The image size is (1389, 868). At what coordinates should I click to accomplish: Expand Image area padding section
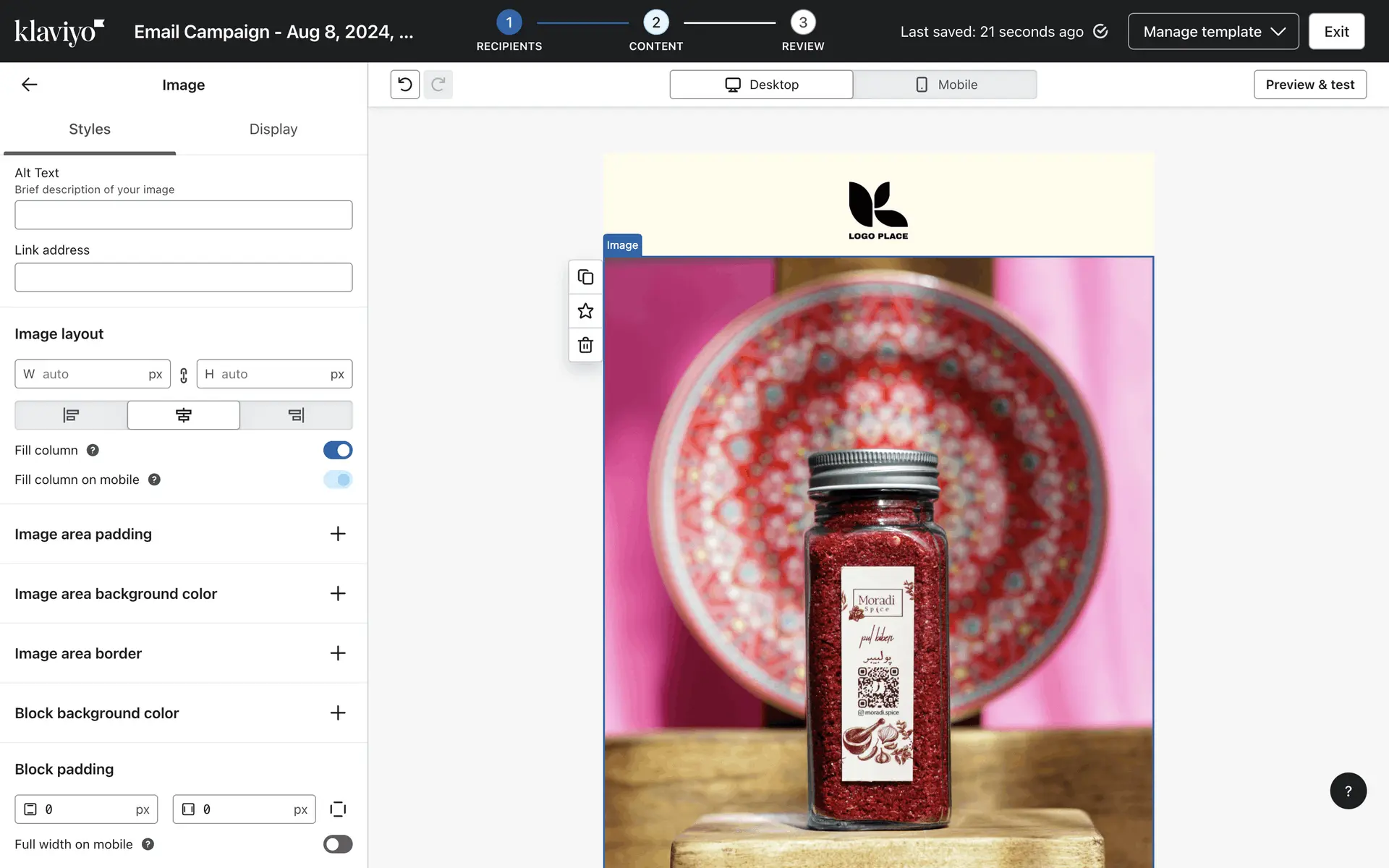338,534
